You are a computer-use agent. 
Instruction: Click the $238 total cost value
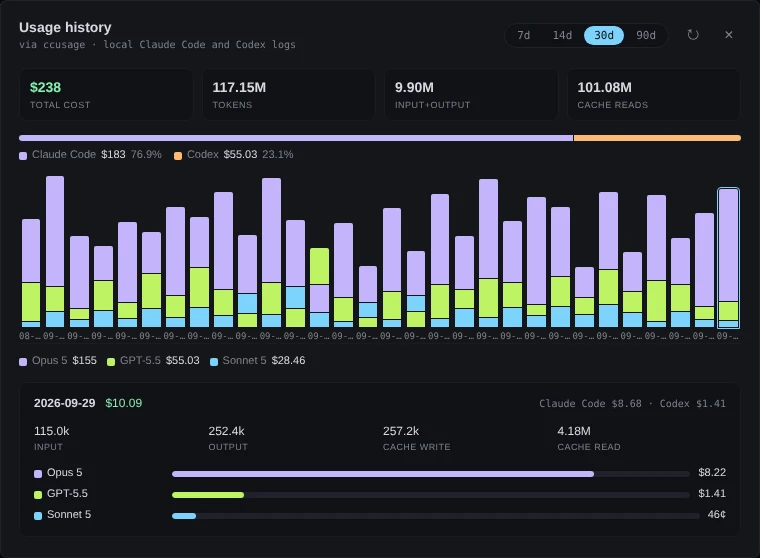point(45,87)
